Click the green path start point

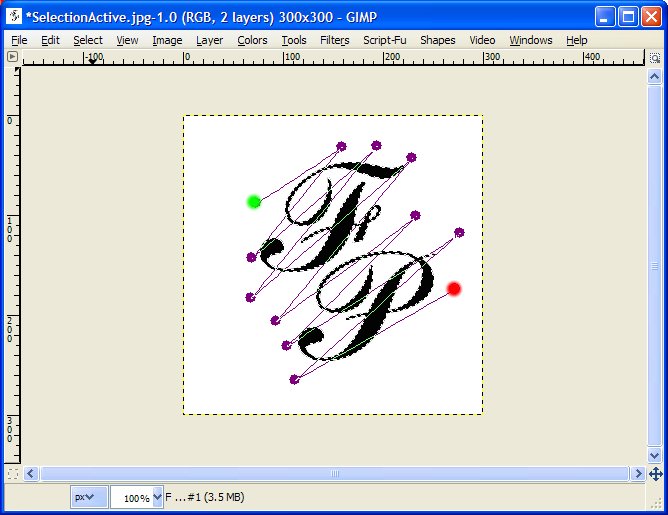point(254,201)
